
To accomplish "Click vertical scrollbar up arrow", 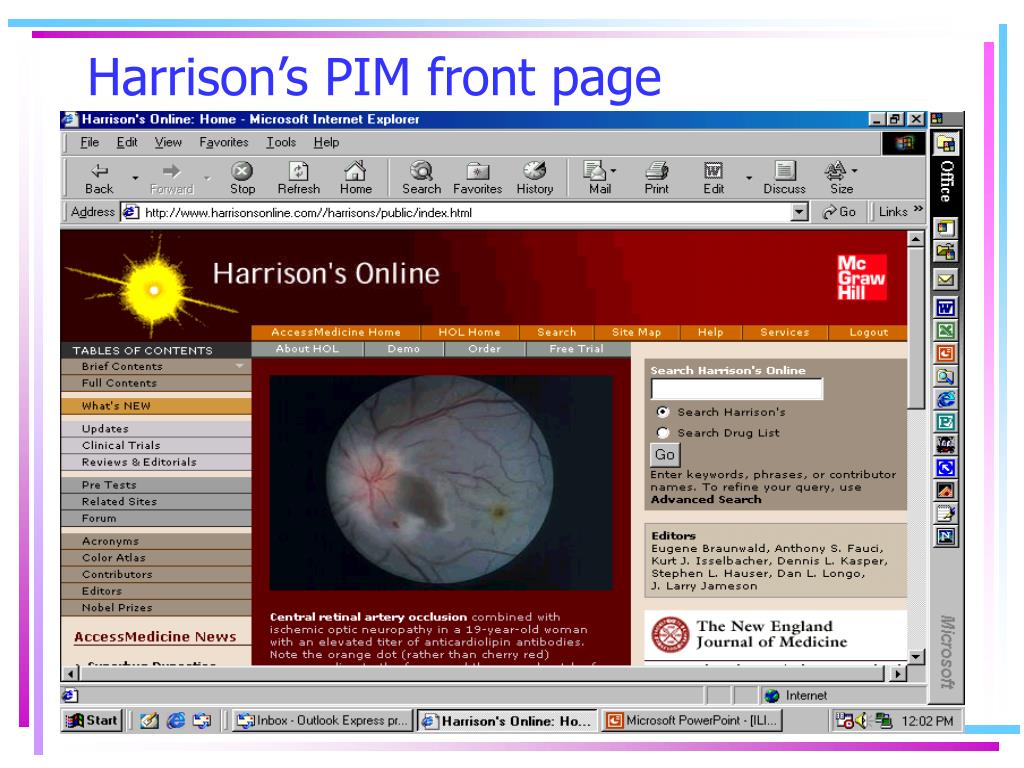I will tap(916, 239).
